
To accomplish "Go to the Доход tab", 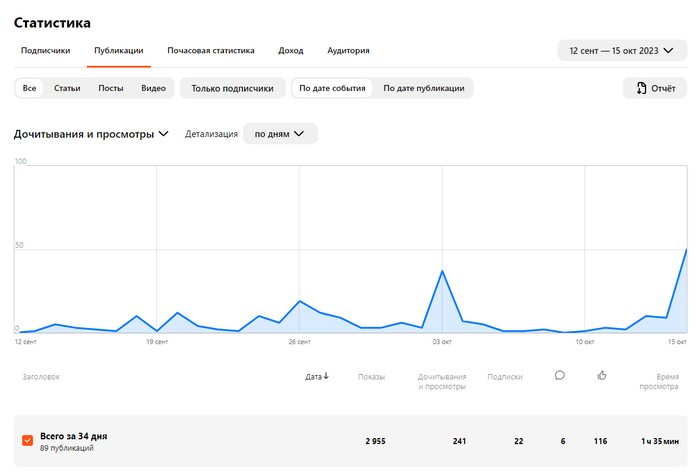I will tap(290, 50).
